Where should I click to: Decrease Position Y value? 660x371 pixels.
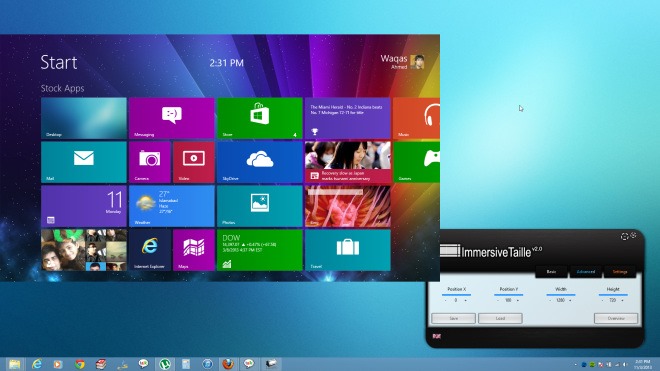pos(498,301)
